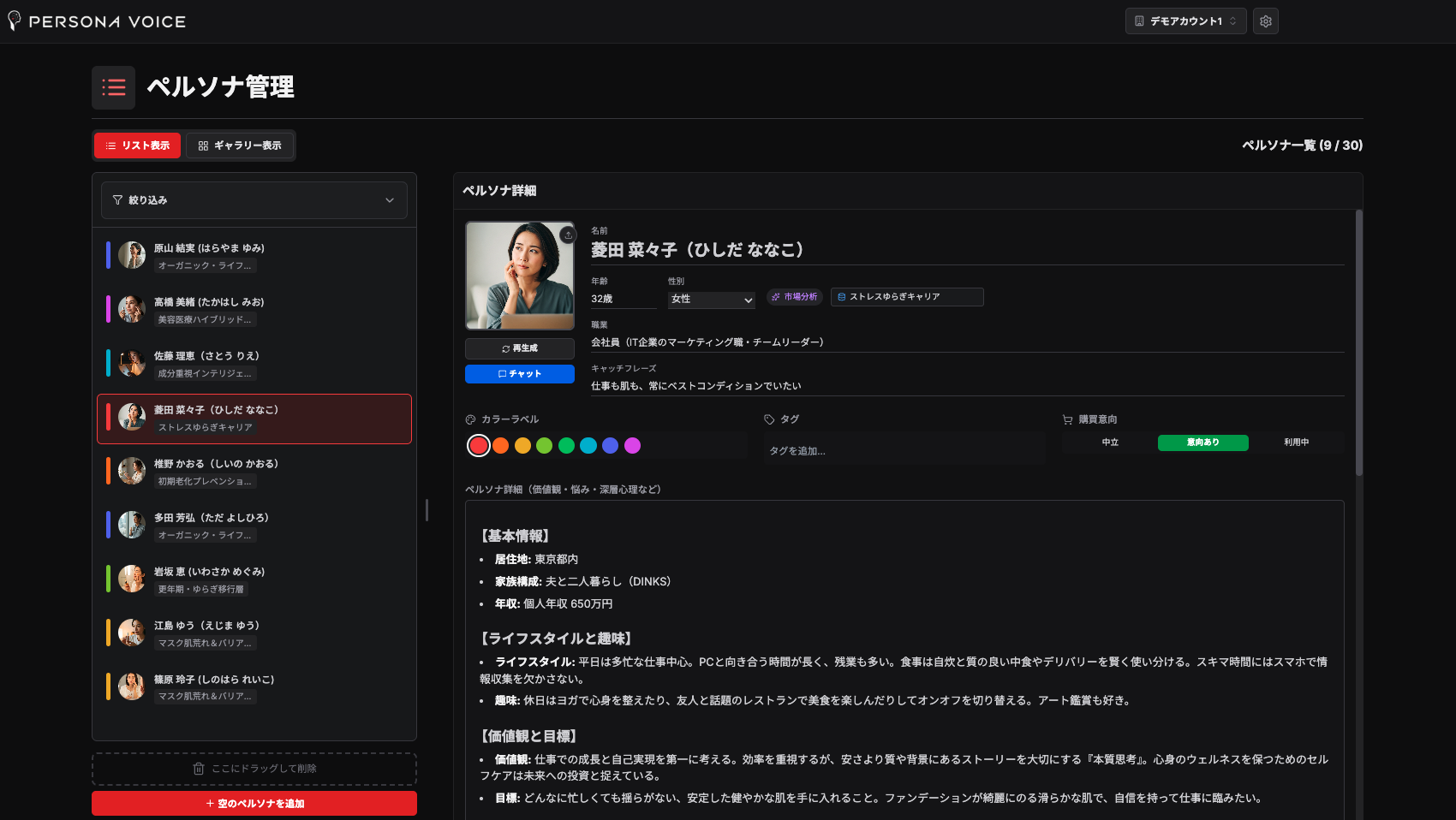The width and height of the screenshot is (1456, 820).
Task: Click the tag icon next to タグ
Action: pos(767,419)
